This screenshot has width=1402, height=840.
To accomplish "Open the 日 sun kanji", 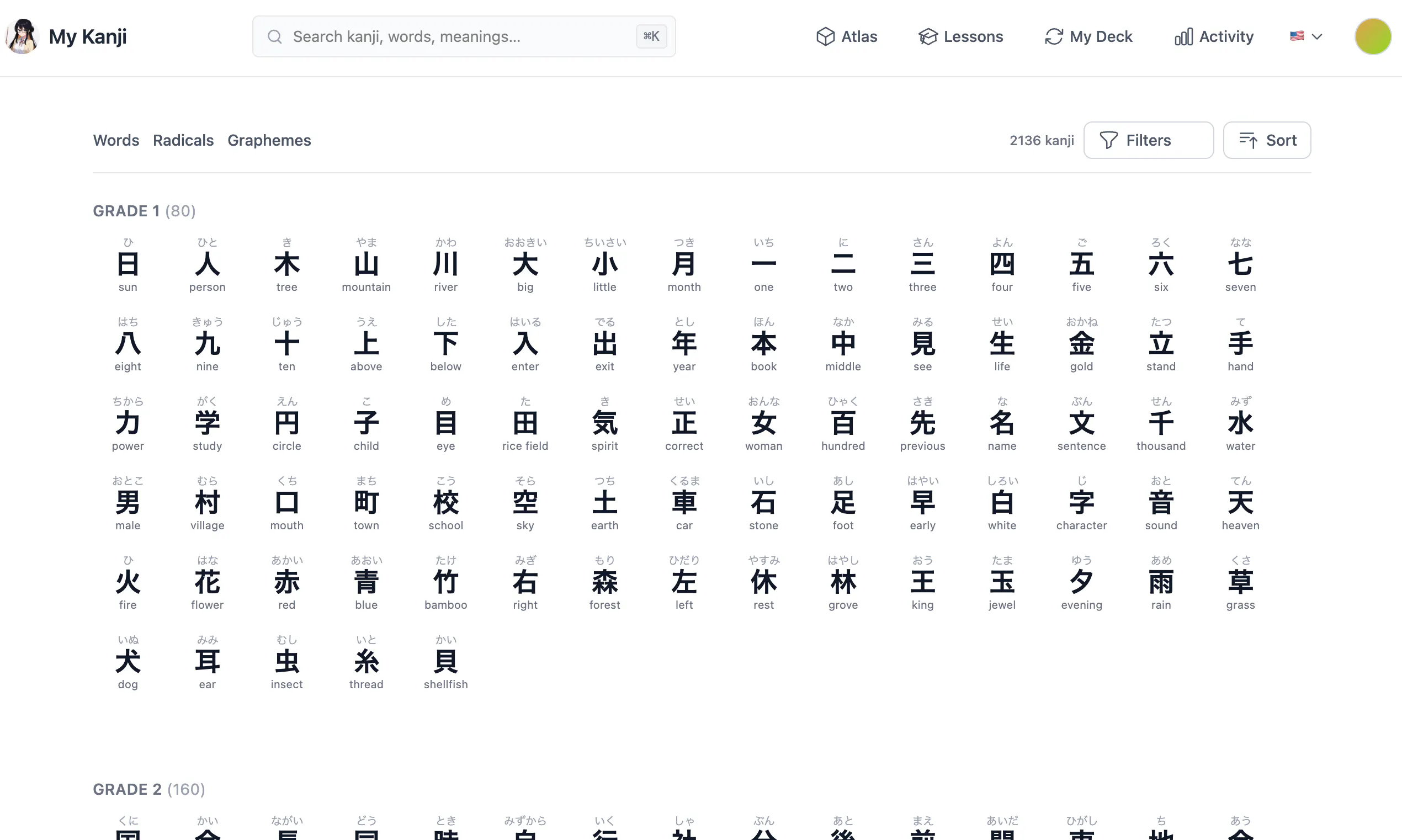I will pyautogui.click(x=128, y=264).
